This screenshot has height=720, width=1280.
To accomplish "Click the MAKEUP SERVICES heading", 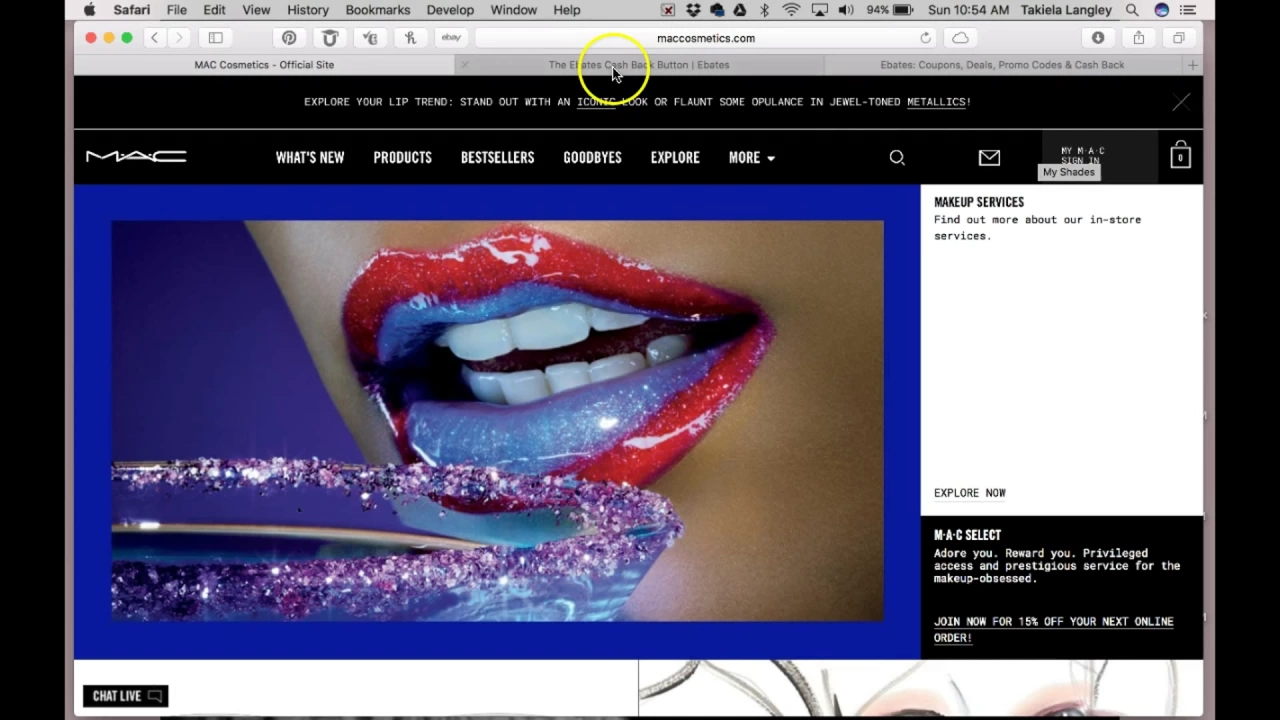I will click(x=979, y=202).
